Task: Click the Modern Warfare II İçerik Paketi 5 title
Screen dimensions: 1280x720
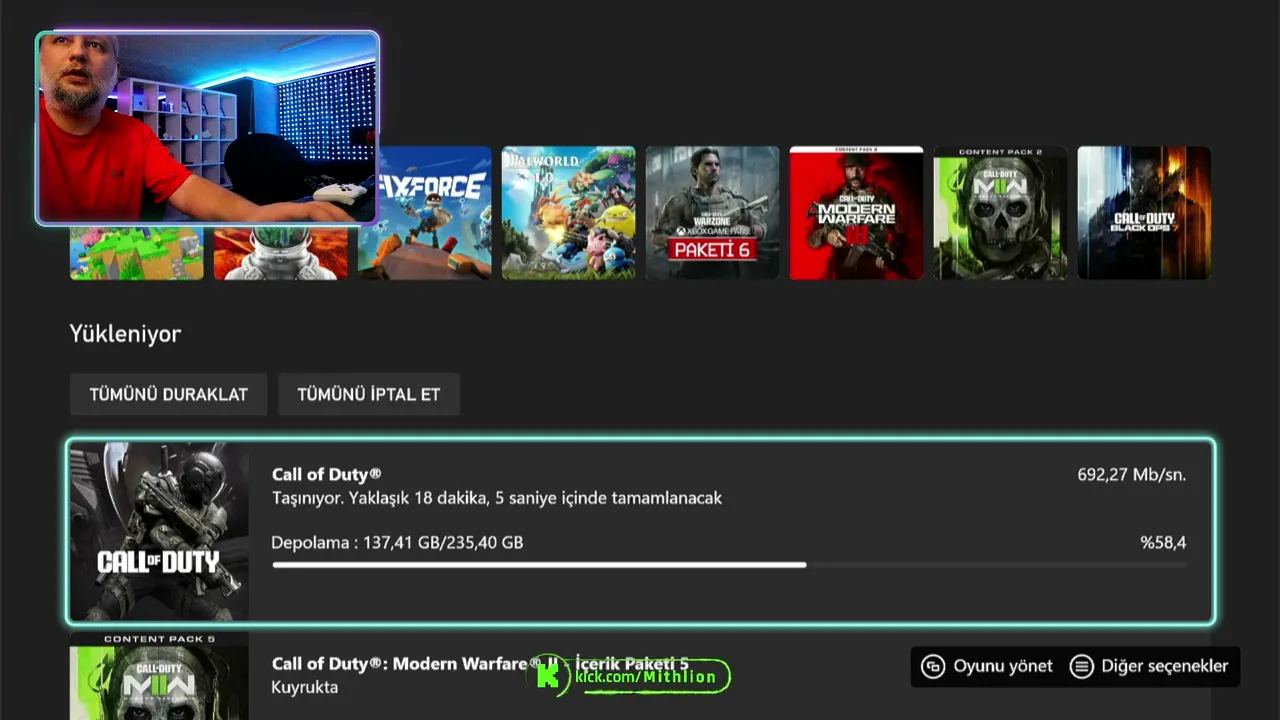Action: [480, 664]
